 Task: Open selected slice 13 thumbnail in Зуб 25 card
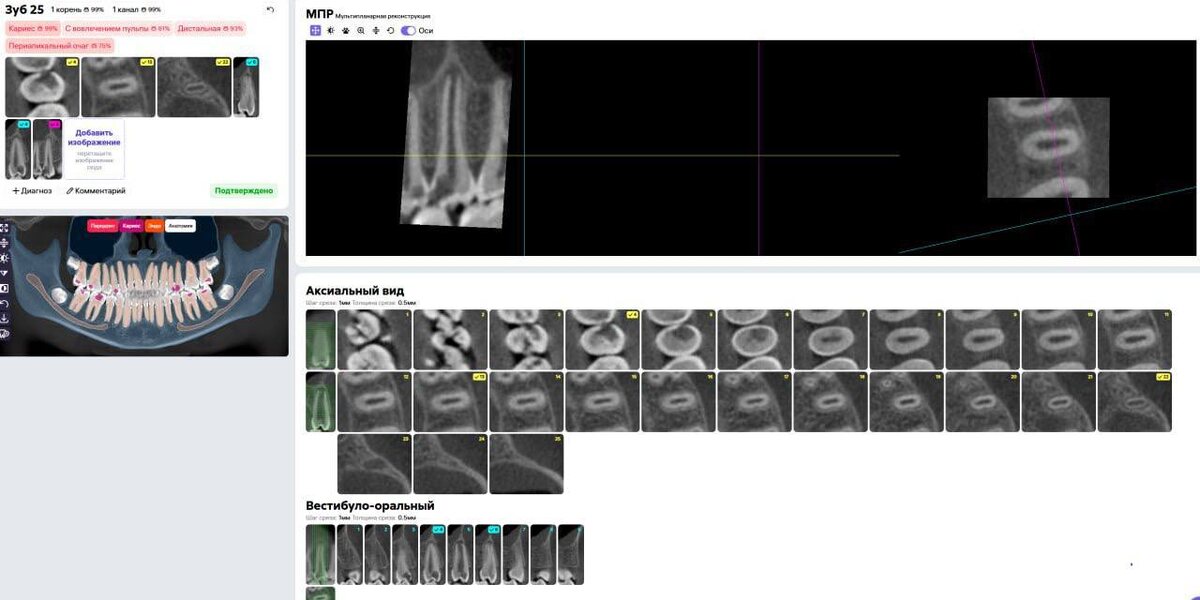point(118,87)
